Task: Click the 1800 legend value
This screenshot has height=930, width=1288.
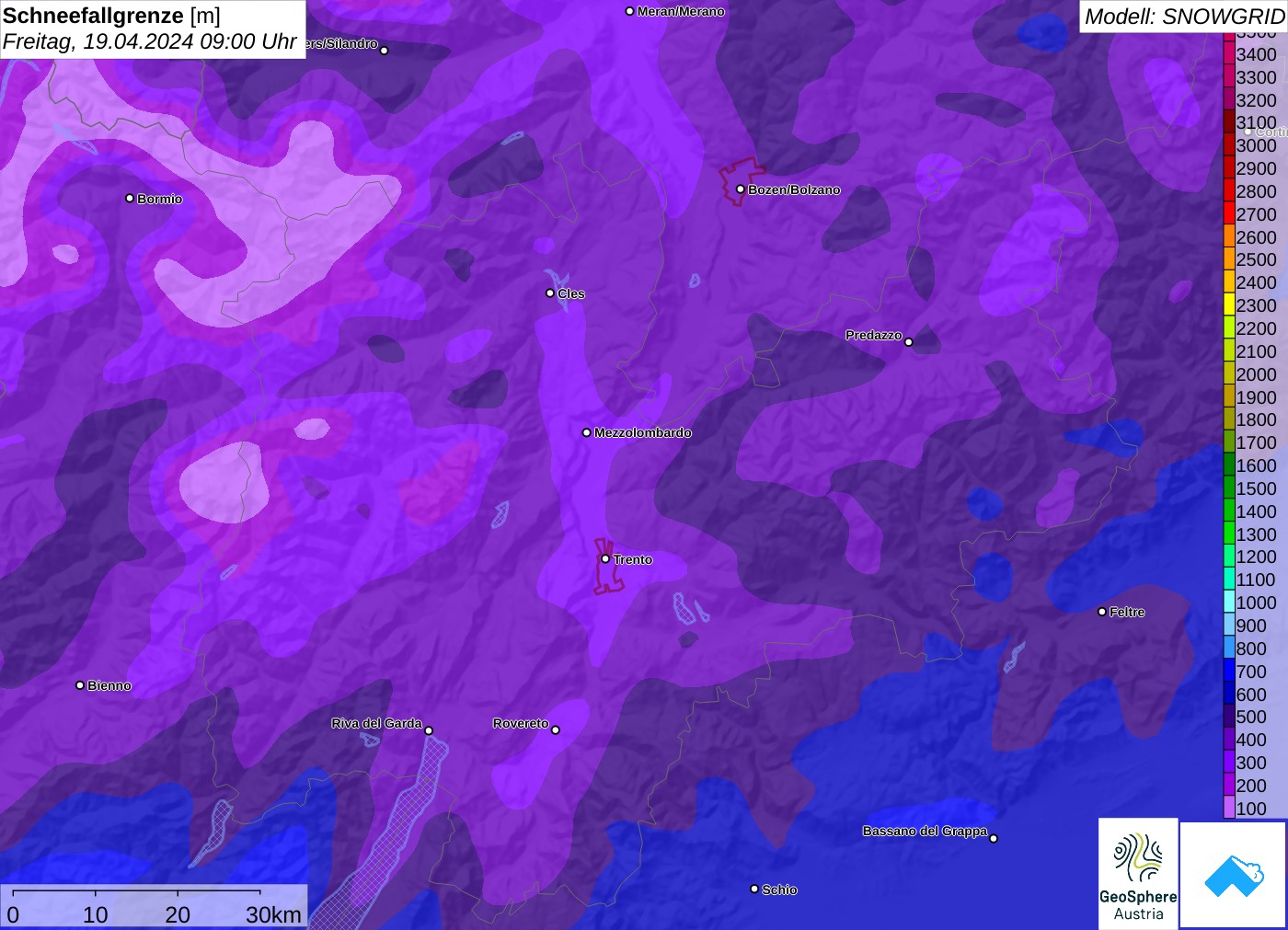Action: 1256,419
